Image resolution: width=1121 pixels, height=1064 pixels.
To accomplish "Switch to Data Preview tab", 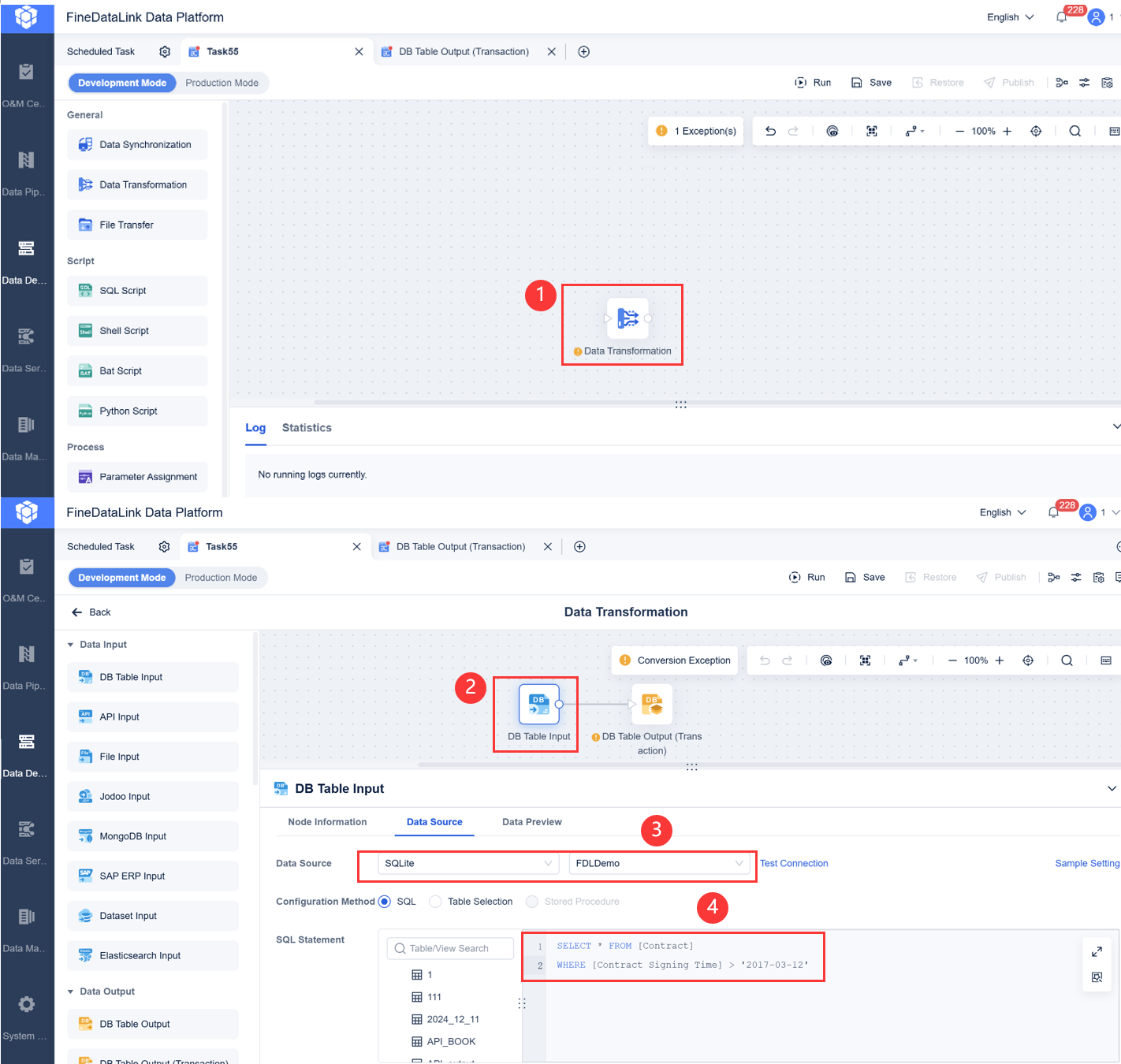I will point(532,822).
